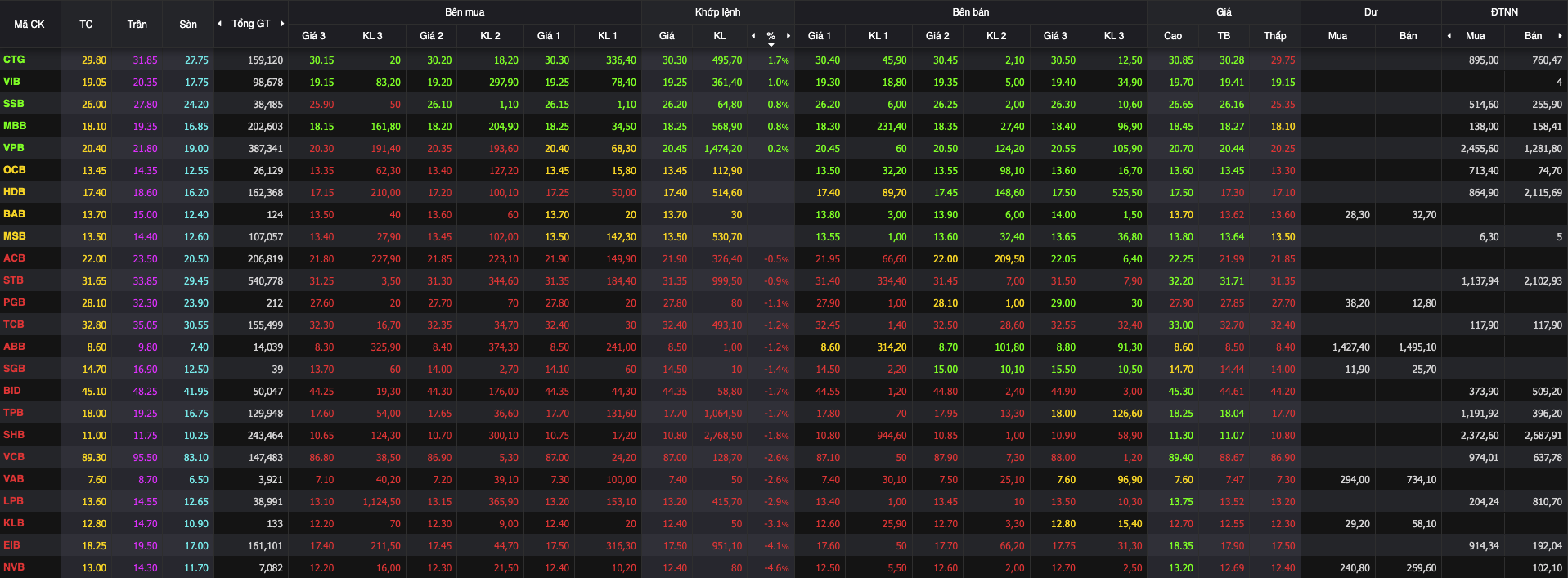Image resolution: width=1568 pixels, height=578 pixels.
Task: Select the NVB ticker symbol
Action: pos(14,567)
